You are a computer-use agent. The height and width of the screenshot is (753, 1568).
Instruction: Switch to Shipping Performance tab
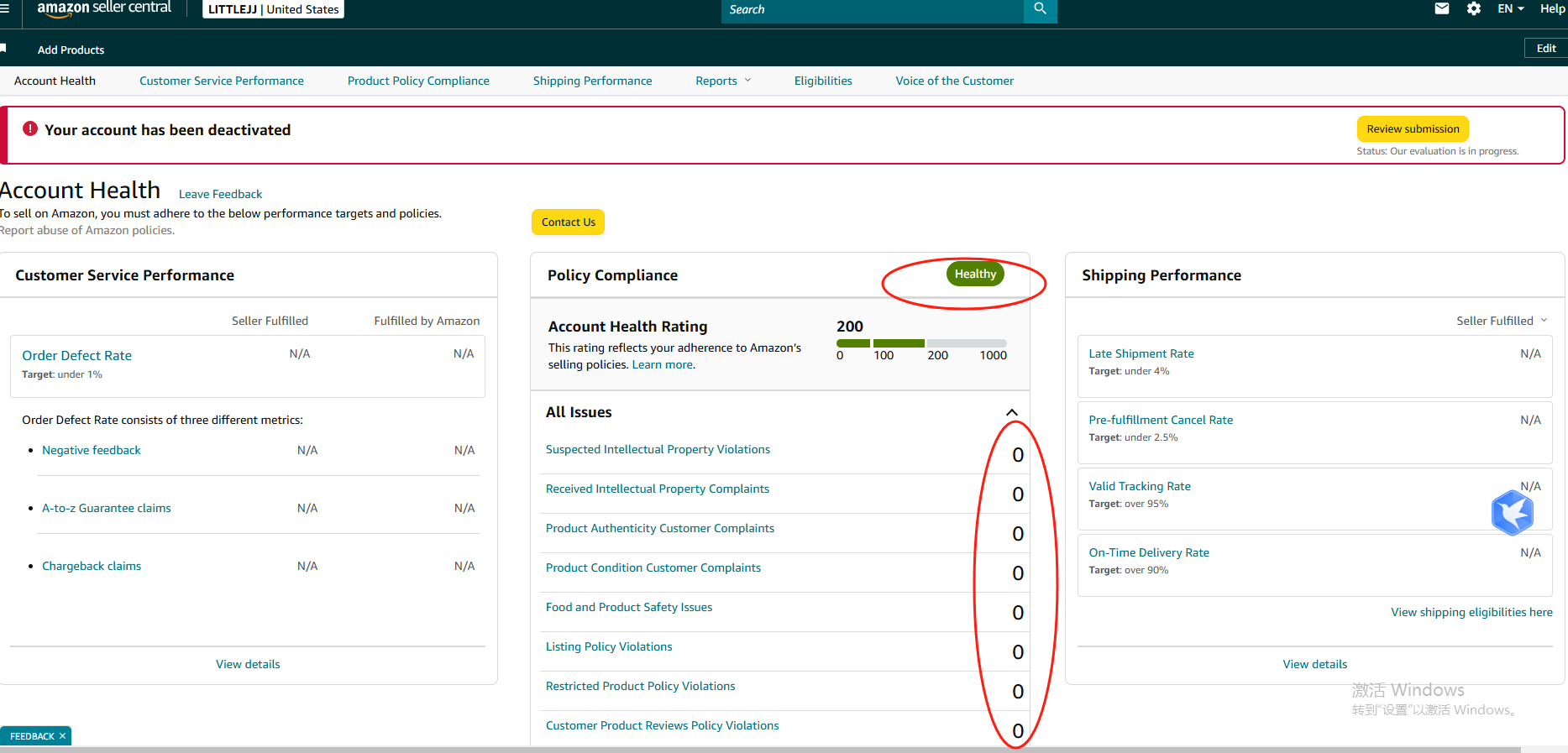coord(592,81)
